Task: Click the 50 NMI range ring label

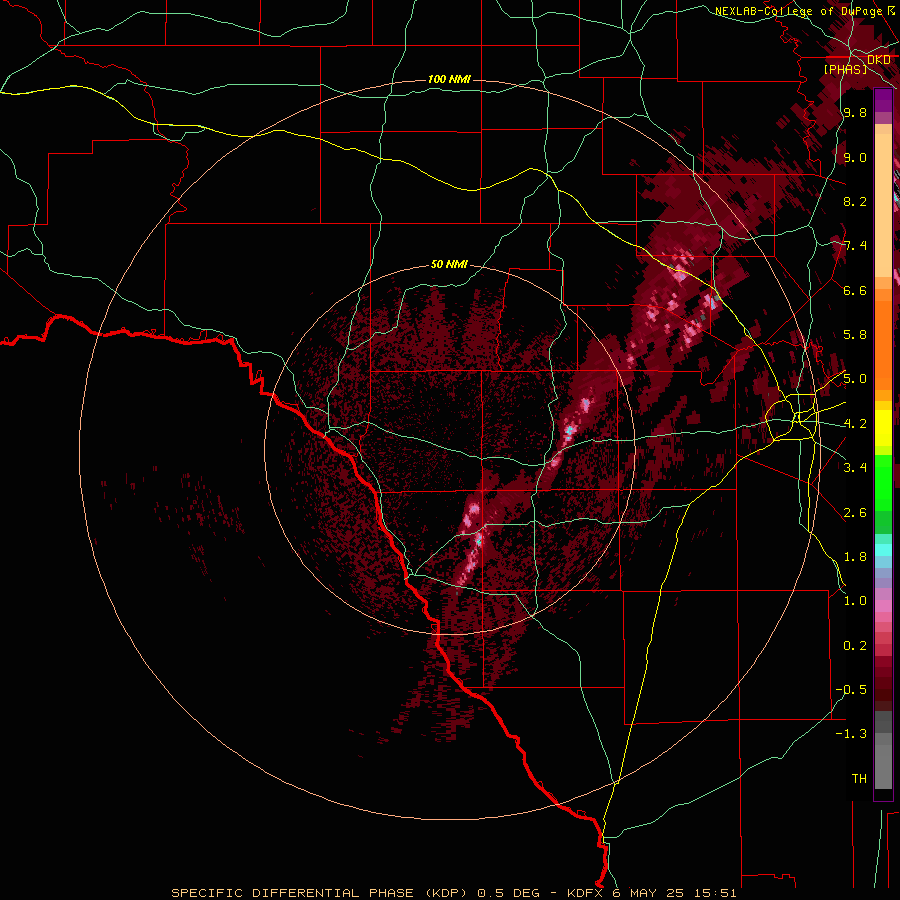Action: coord(449,265)
